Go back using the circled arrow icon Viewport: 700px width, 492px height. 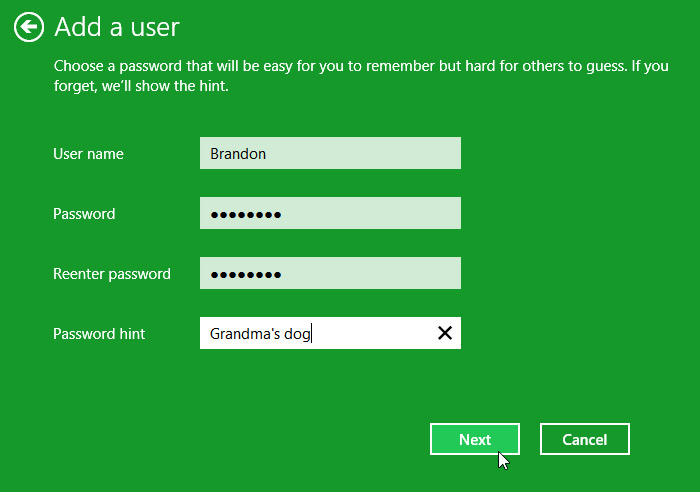tap(29, 27)
